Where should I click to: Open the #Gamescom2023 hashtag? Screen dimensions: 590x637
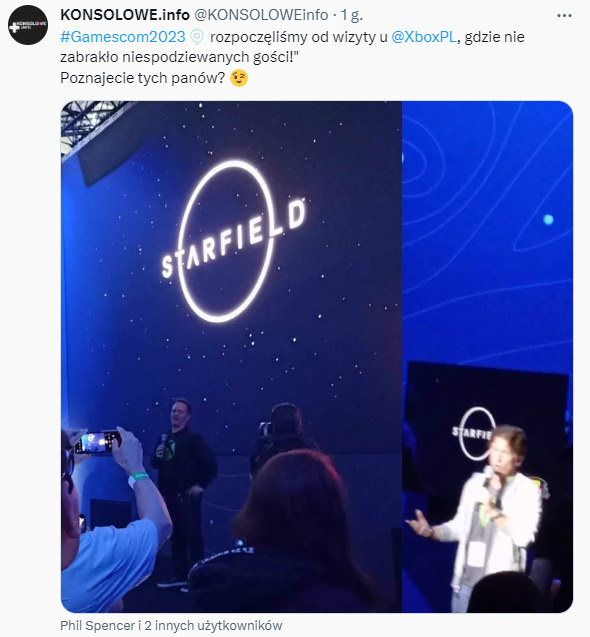pos(123,37)
